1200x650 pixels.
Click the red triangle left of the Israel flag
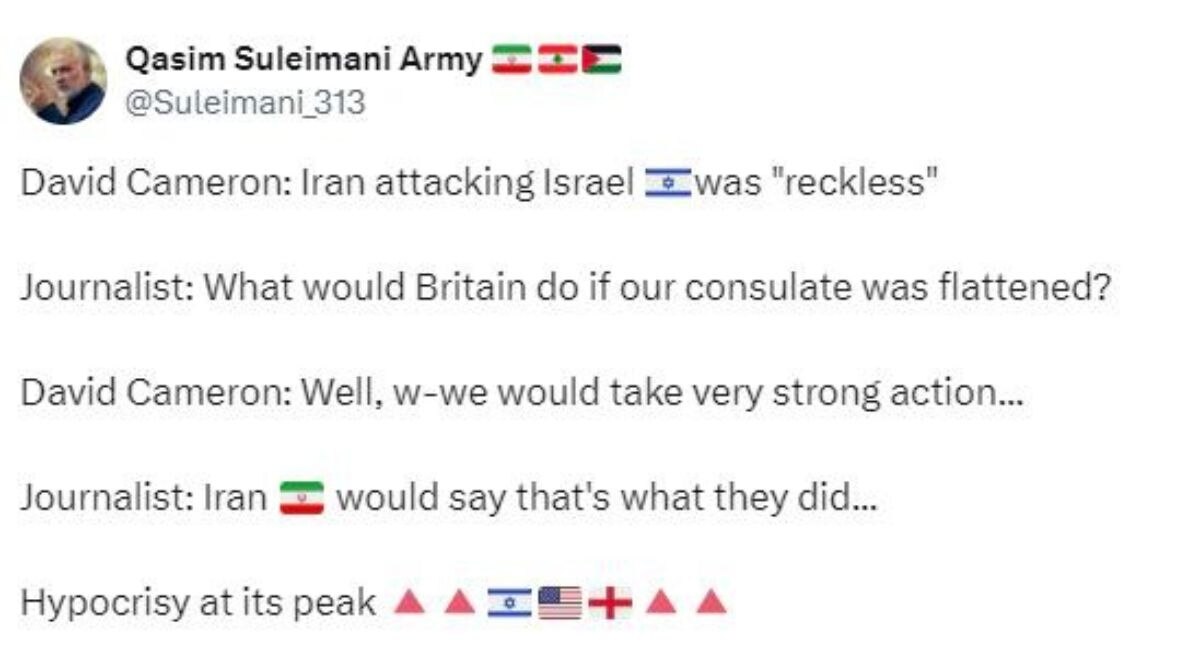point(458,602)
